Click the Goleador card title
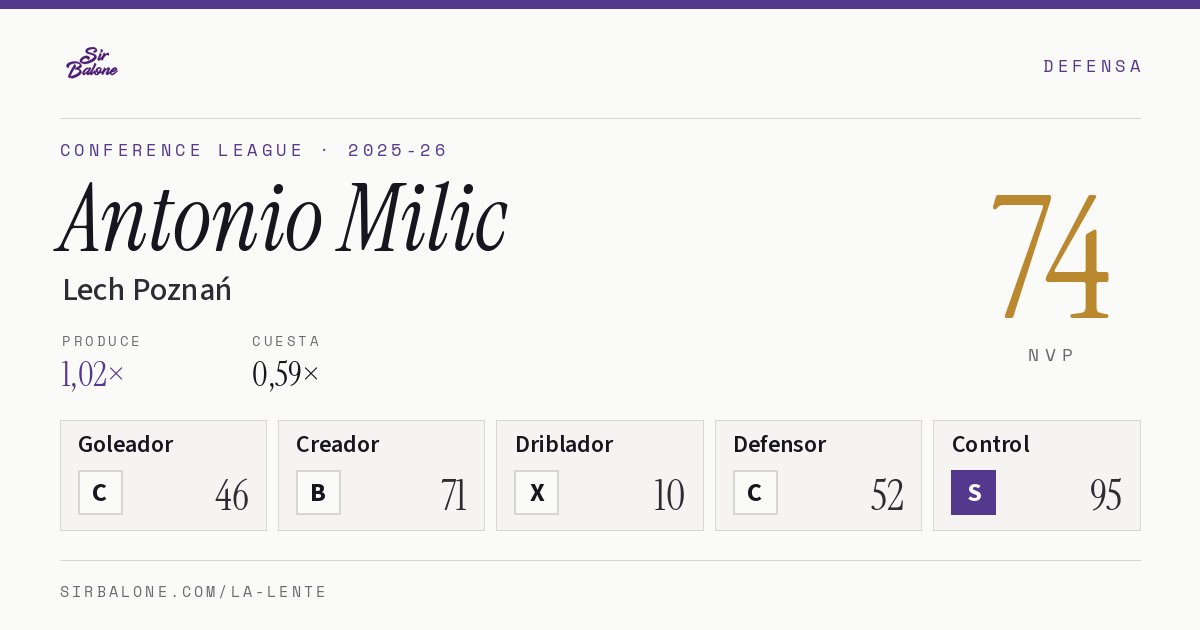Screen dimensions: 1200x630 (126, 444)
